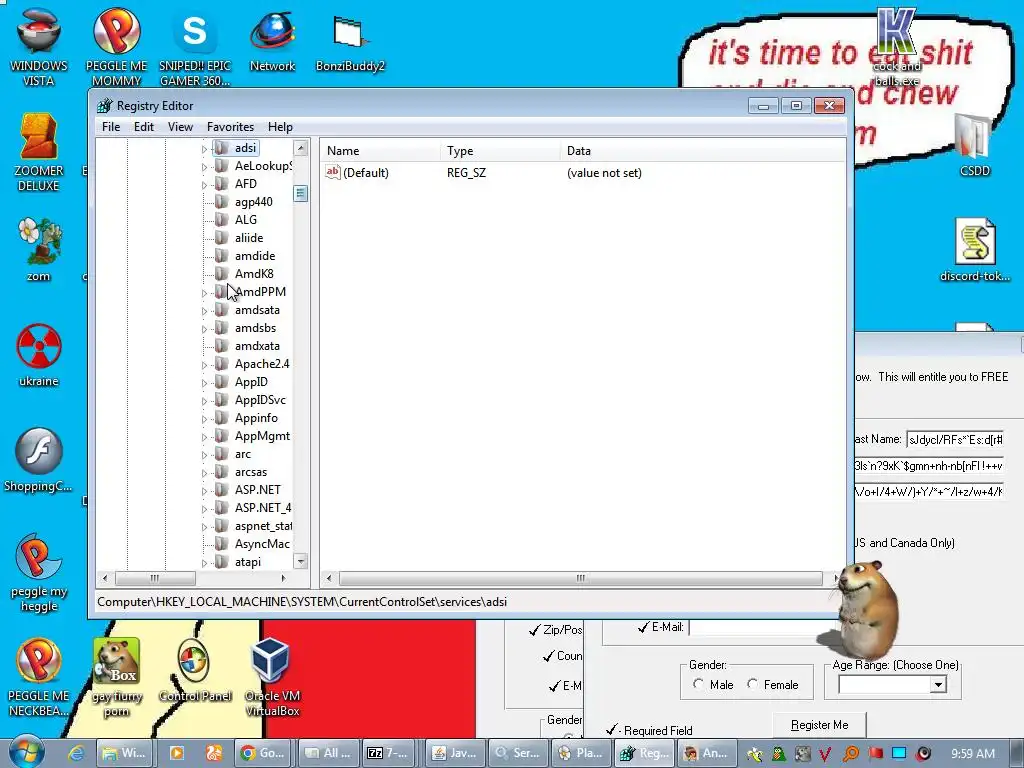The width and height of the screenshot is (1024, 768).
Task: Open the Edit menu in Registry Editor
Action: coord(144,127)
